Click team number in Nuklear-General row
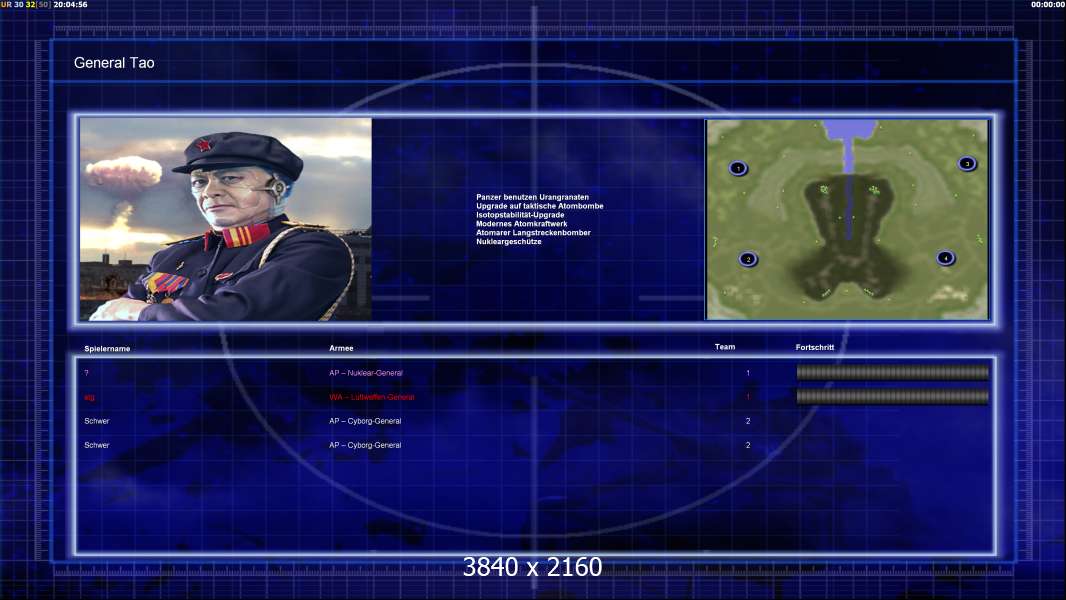1066x600 pixels. click(x=748, y=373)
